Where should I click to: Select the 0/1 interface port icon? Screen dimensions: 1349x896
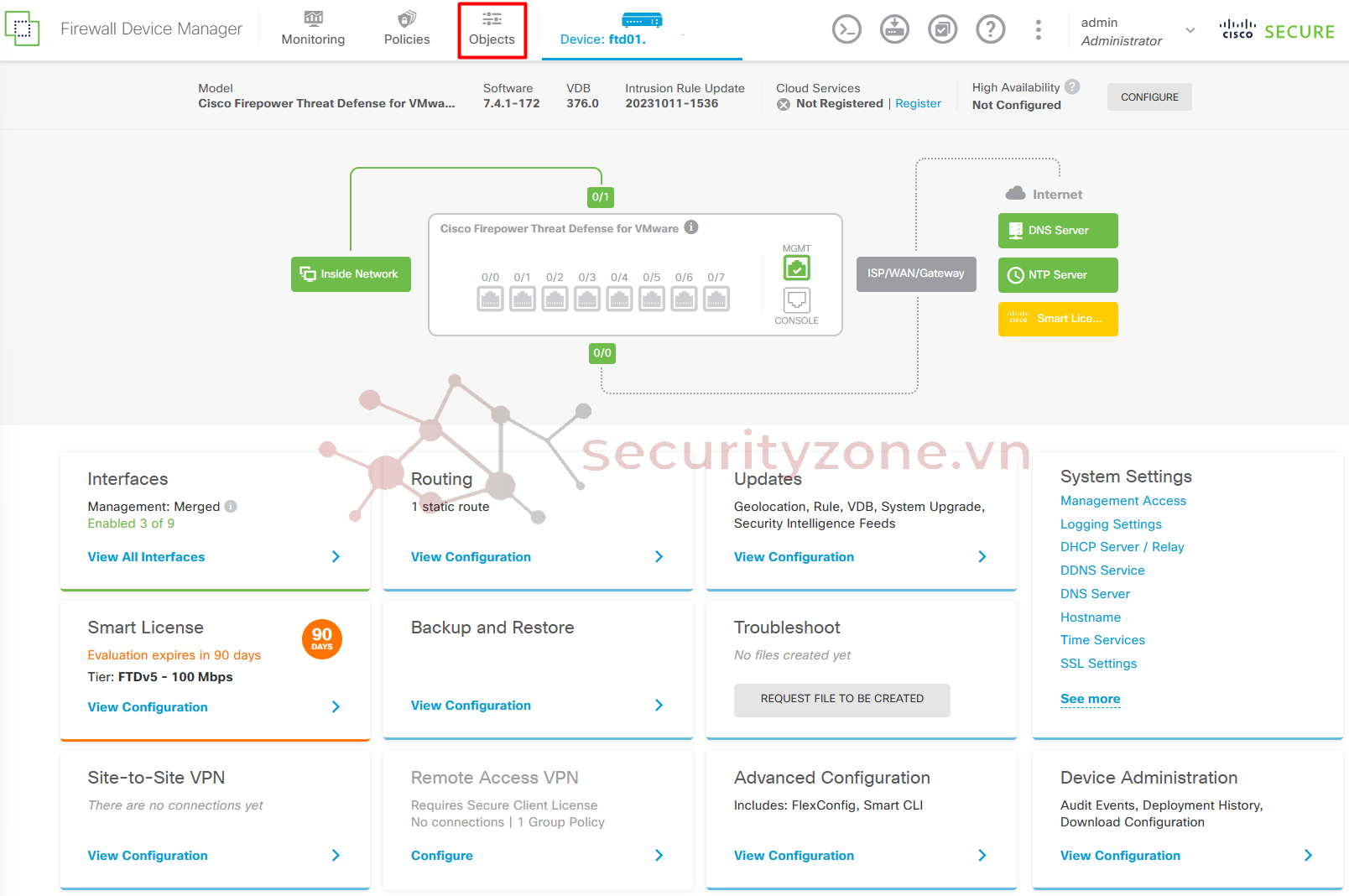[523, 299]
